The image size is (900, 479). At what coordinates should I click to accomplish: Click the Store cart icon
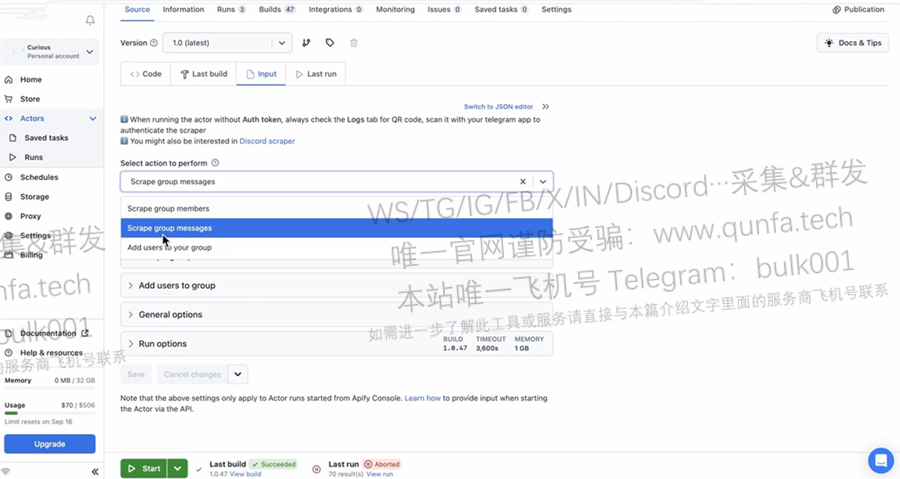tap(9, 99)
